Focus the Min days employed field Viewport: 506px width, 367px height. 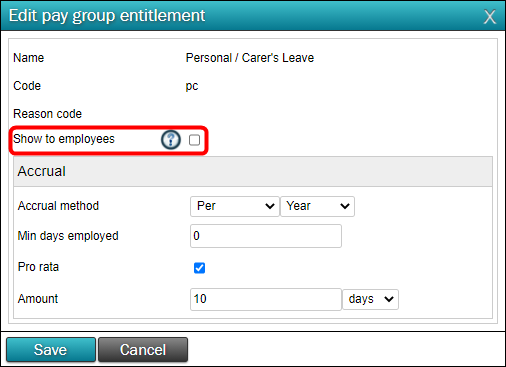point(266,236)
